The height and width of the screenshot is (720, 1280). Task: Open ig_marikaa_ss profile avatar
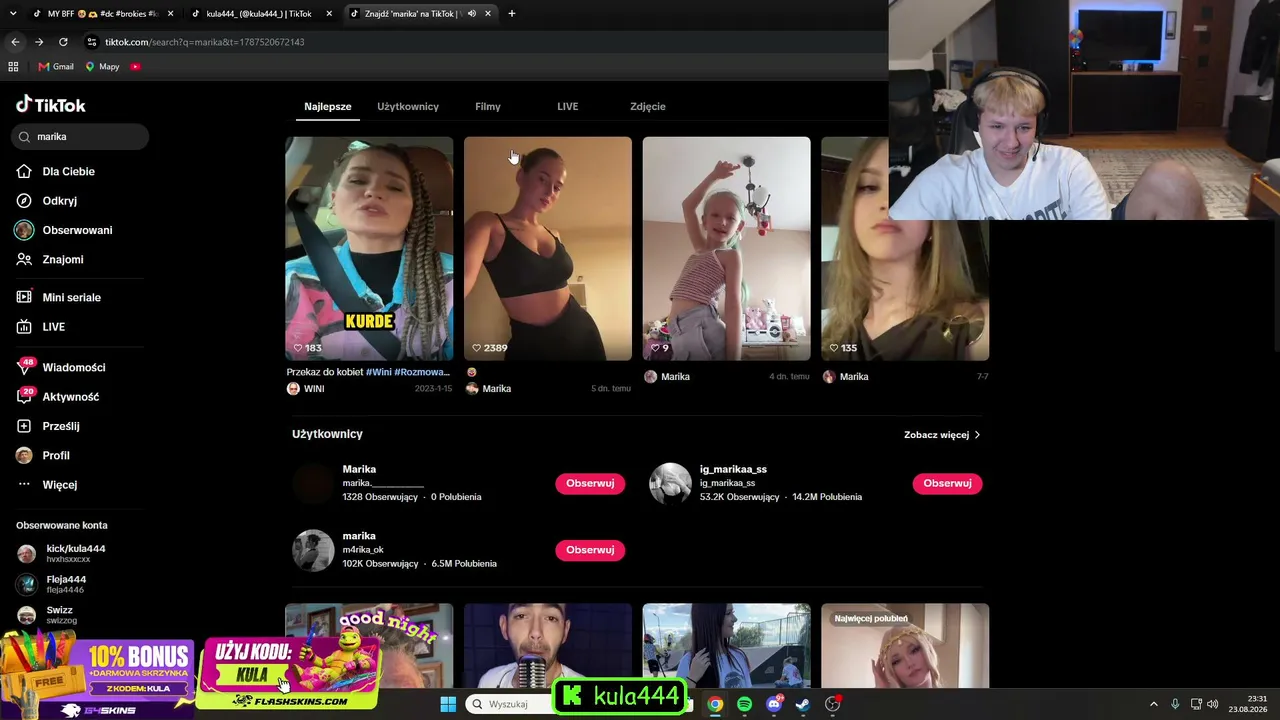point(670,483)
